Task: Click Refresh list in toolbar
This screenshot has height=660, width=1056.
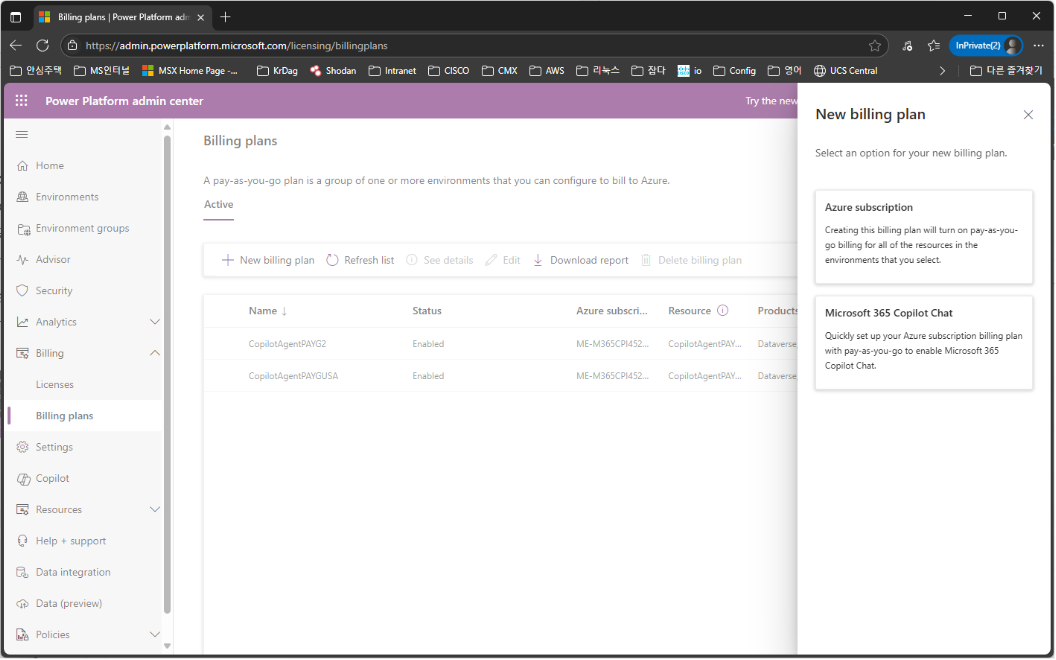Action: pyautogui.click(x=360, y=260)
